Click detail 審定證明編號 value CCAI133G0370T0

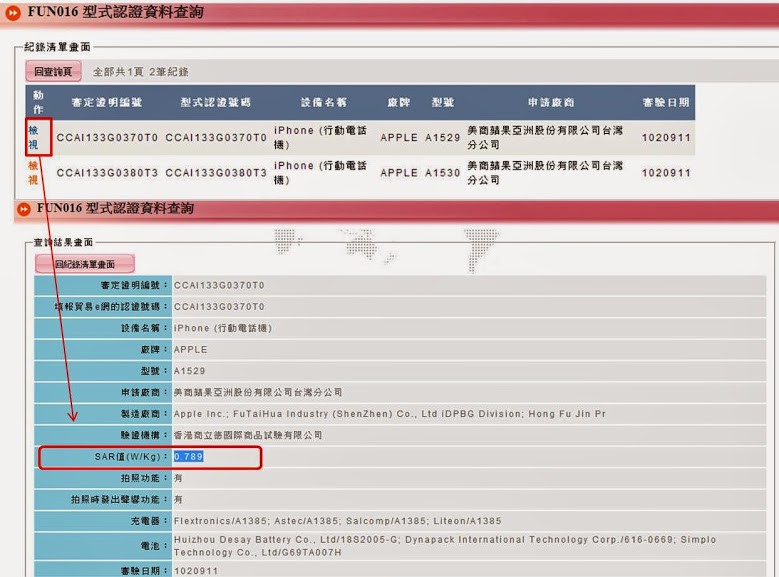[x=219, y=285]
